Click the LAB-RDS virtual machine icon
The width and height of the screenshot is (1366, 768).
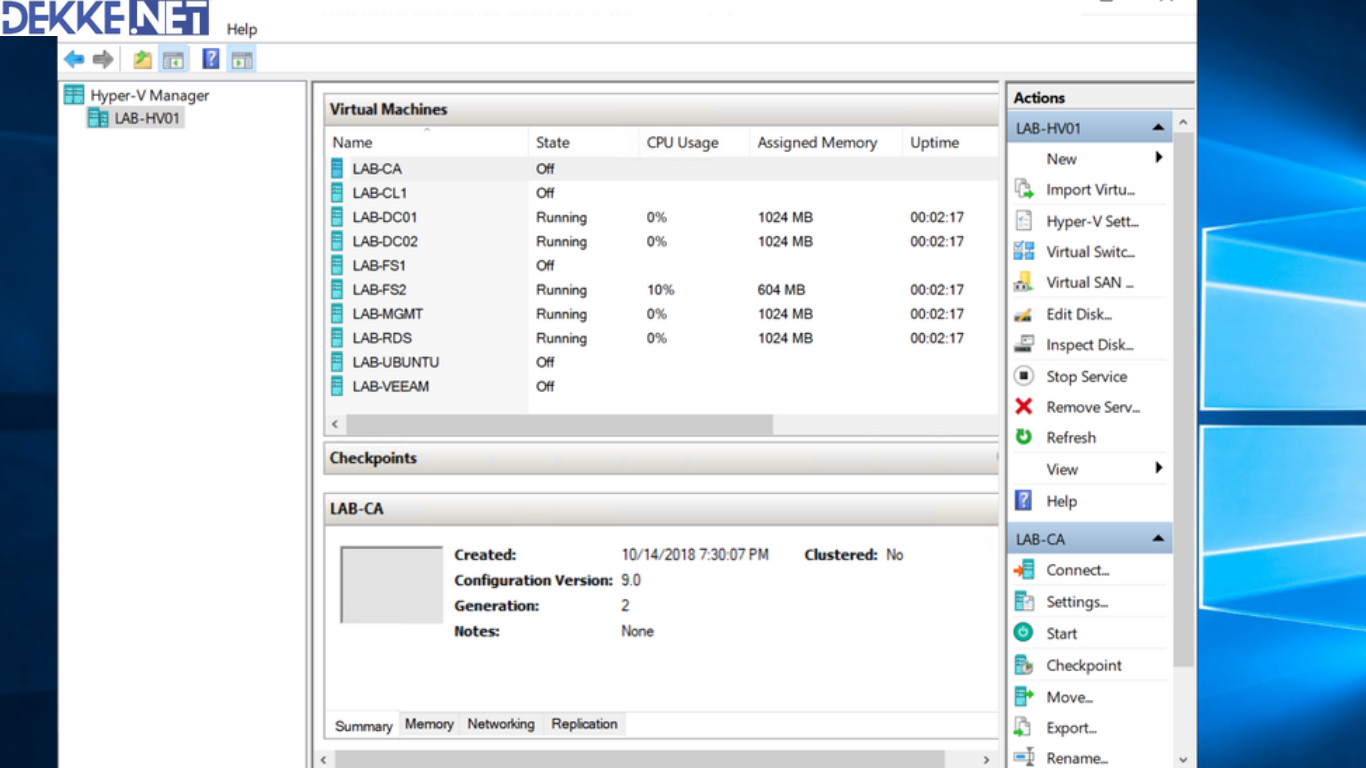click(x=337, y=338)
